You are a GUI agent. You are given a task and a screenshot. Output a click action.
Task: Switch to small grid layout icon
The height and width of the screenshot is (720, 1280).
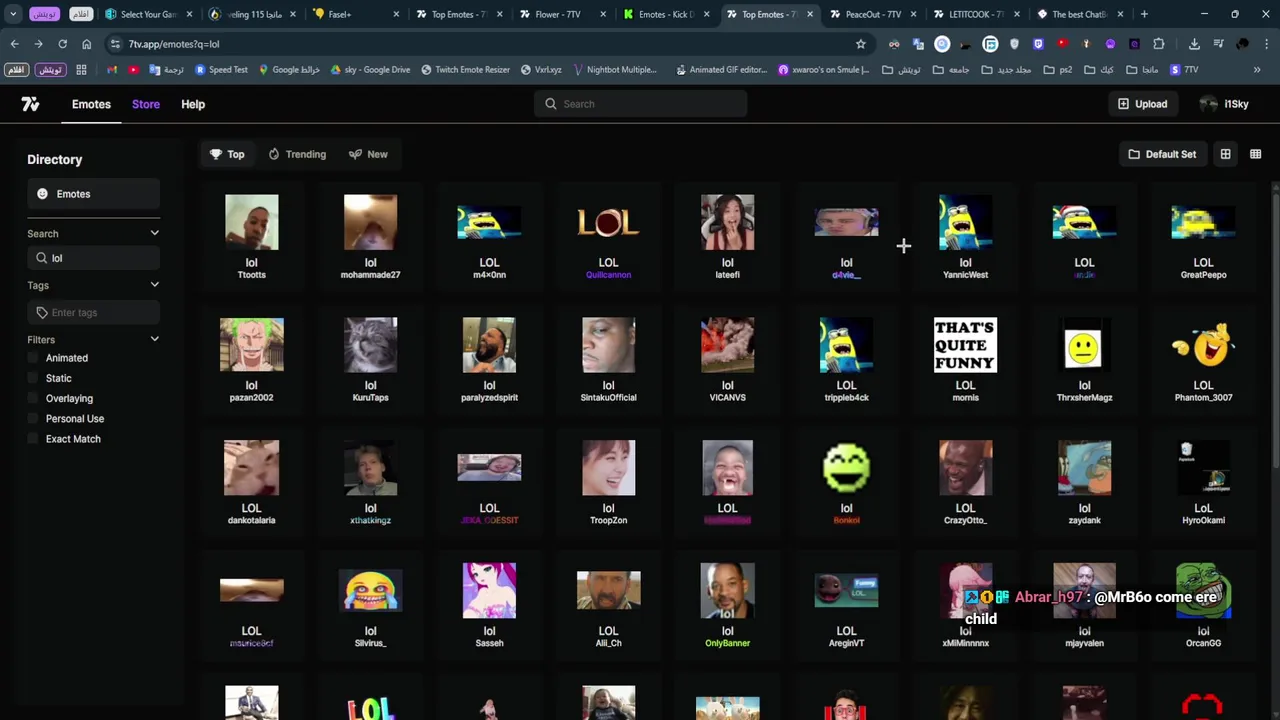click(x=1255, y=154)
